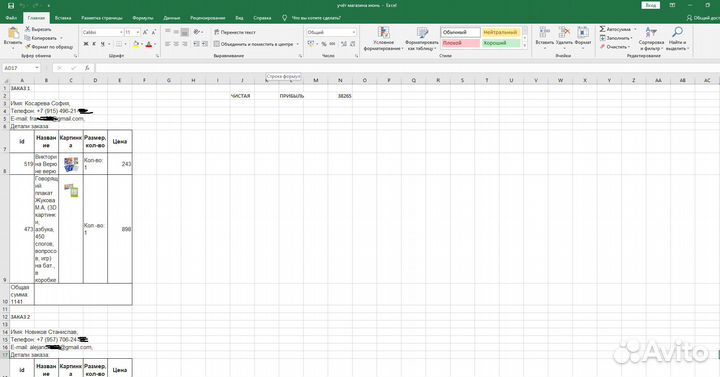This screenshot has height=377, width=720.
Task: Click the fx insert function icon
Action: pos(87,68)
